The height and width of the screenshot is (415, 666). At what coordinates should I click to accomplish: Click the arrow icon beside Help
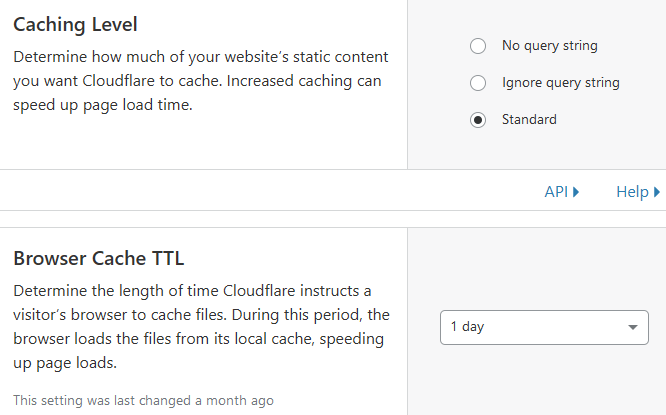coord(656,192)
